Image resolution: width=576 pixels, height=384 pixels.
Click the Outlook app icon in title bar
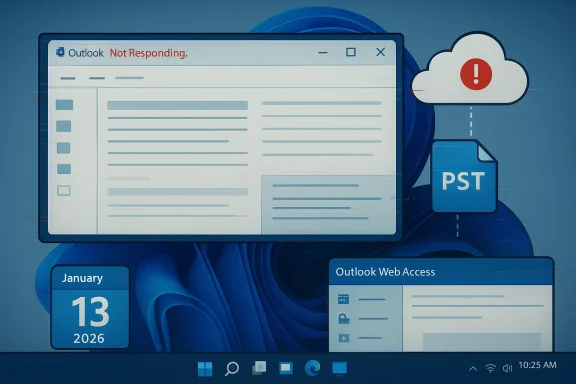click(x=60, y=52)
